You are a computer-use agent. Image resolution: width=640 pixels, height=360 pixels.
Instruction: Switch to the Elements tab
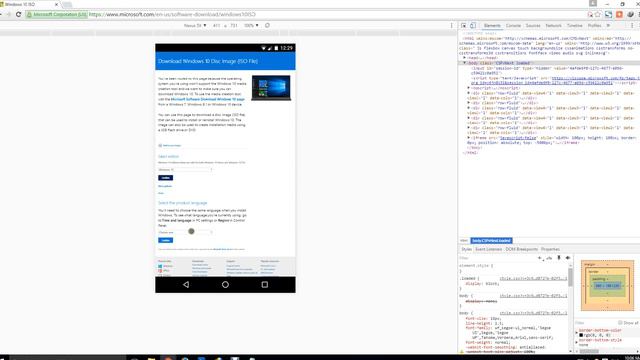tap(492, 25)
